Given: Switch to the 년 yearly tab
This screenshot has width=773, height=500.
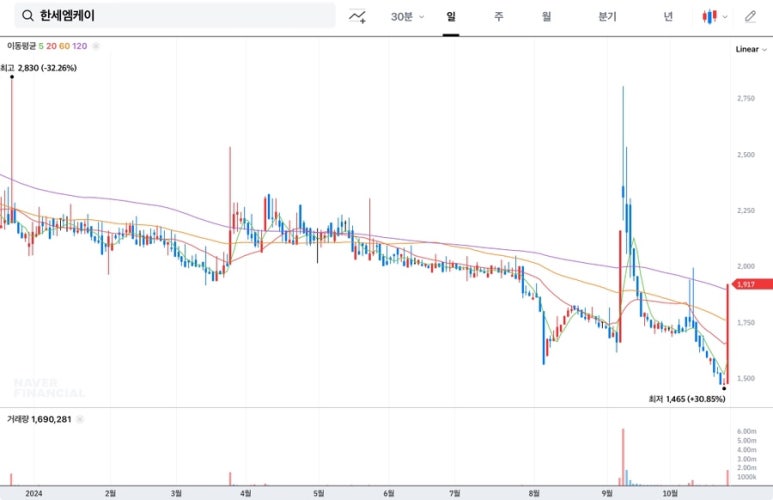Looking at the screenshot, I should (x=668, y=17).
